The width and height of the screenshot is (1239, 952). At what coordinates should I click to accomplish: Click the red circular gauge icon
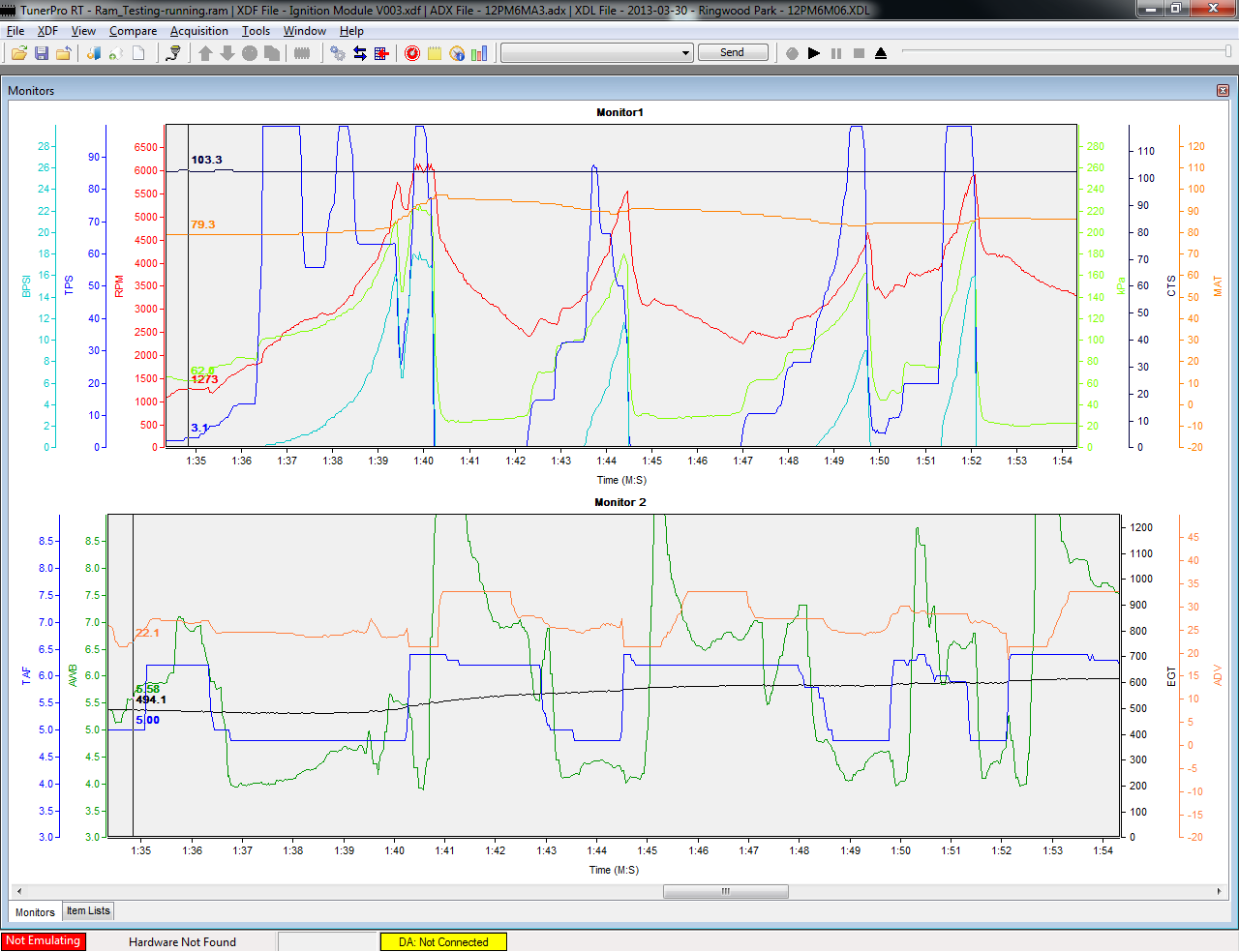click(412, 53)
